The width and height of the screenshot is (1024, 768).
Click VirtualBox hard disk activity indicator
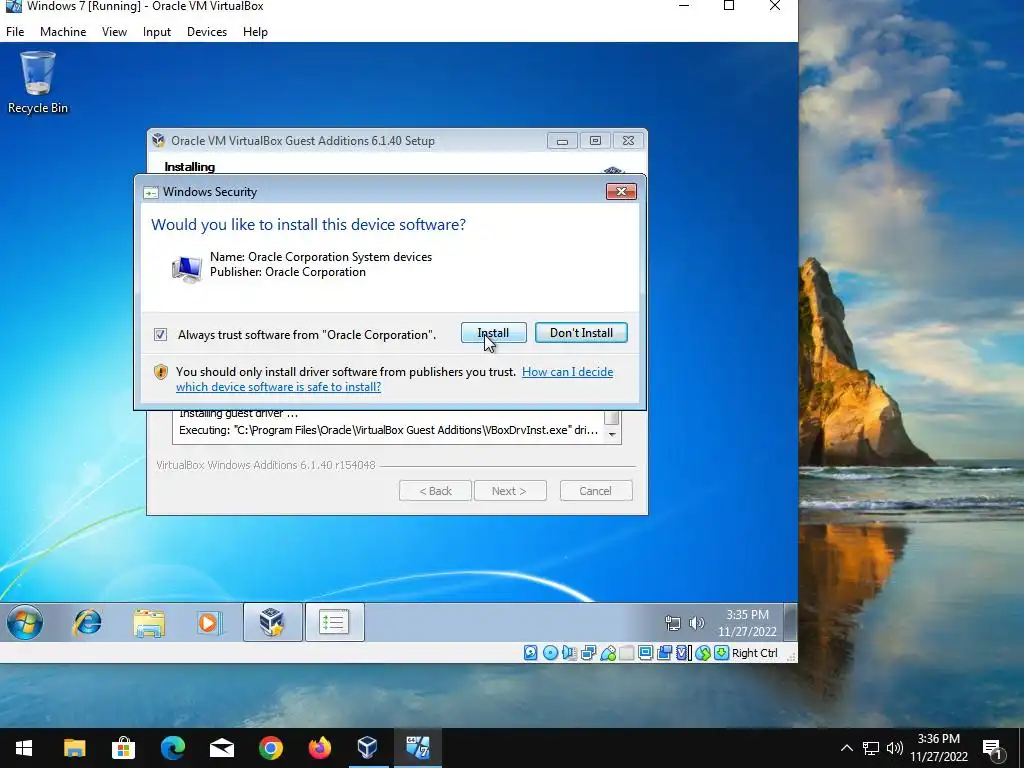[x=530, y=652]
